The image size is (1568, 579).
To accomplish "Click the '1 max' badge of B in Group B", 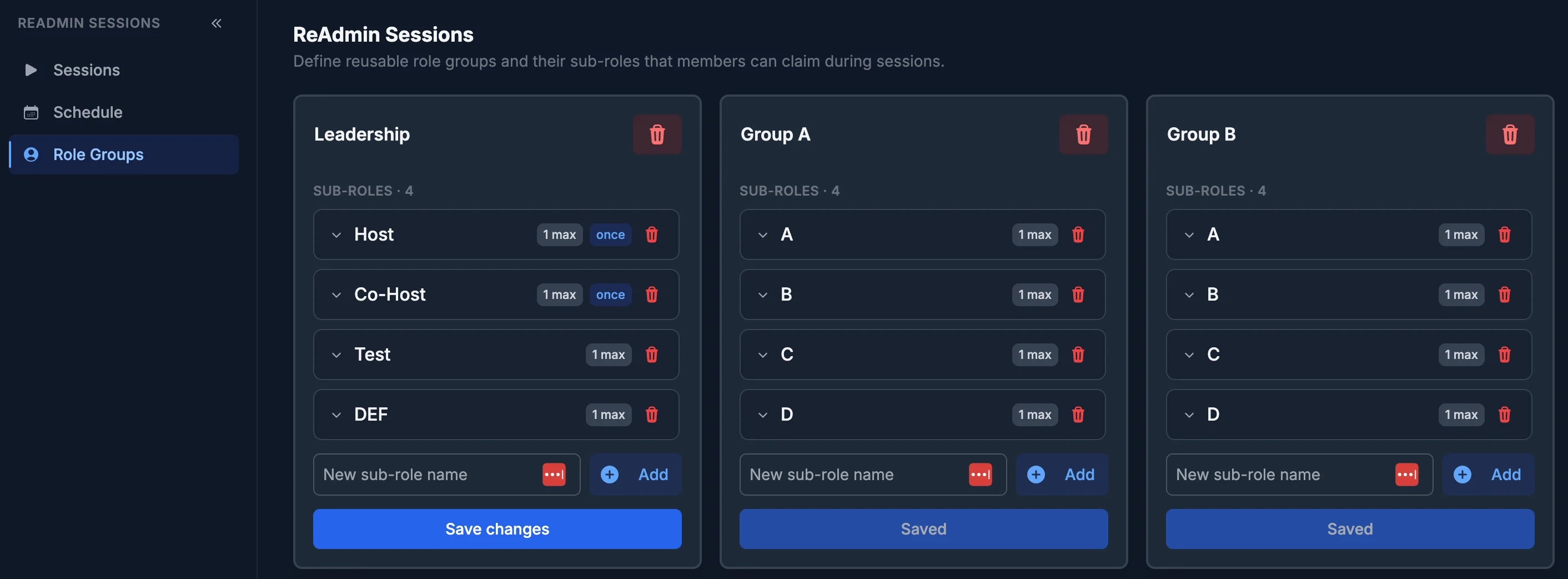I will coord(1461,295).
